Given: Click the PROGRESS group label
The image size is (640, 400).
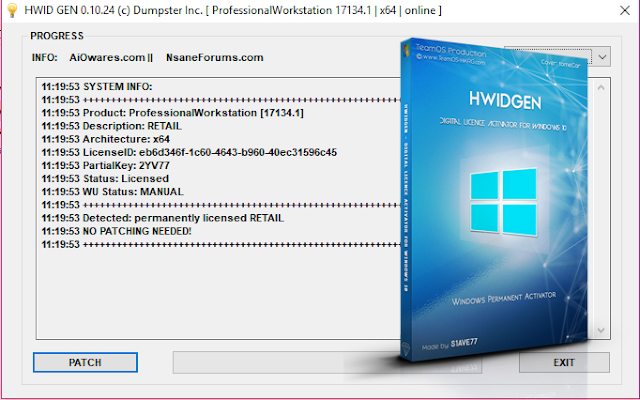Looking at the screenshot, I should pyautogui.click(x=57, y=36).
